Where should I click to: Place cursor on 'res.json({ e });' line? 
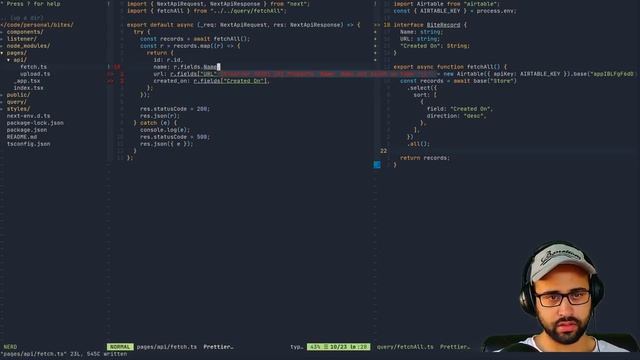click(x=167, y=144)
